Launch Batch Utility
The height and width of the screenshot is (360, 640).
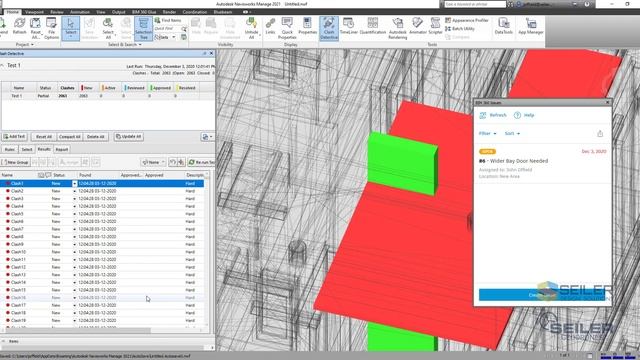coord(460,29)
